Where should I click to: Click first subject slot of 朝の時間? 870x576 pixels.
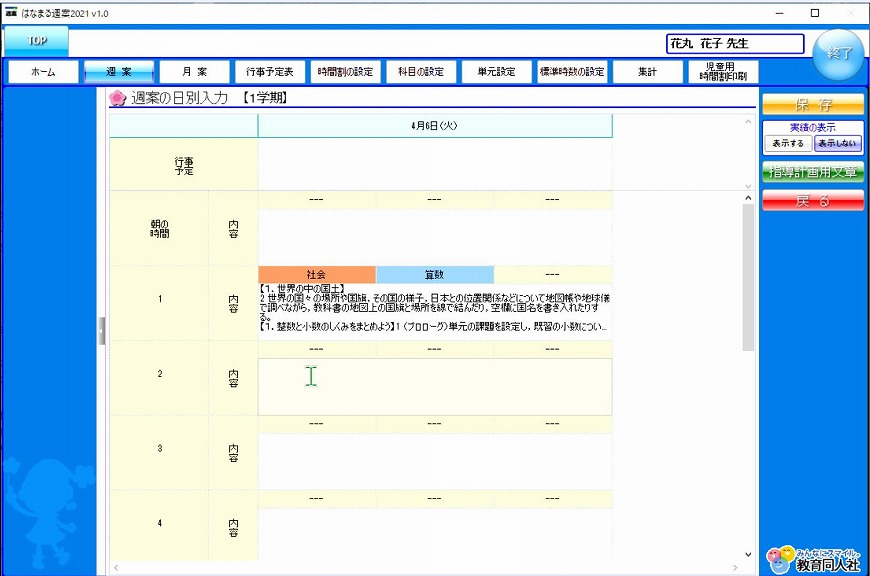317,200
